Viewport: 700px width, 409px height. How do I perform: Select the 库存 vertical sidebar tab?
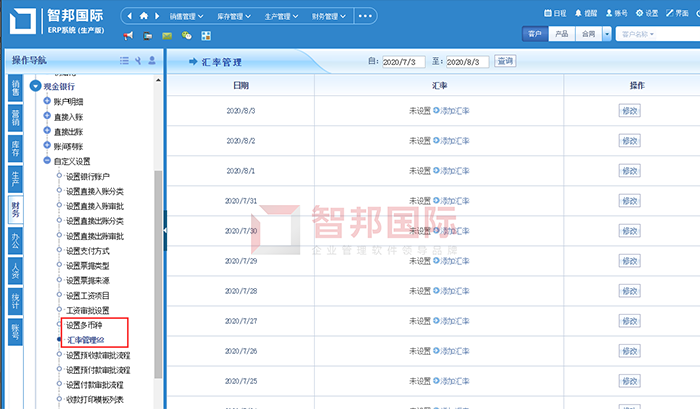click(15, 150)
